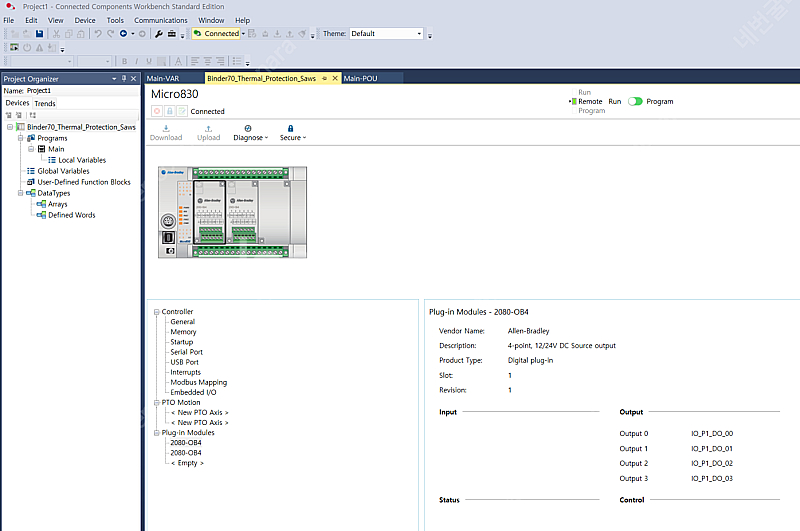Click the Redo arrow icon
This screenshot has width=800, height=531.
[110, 34]
